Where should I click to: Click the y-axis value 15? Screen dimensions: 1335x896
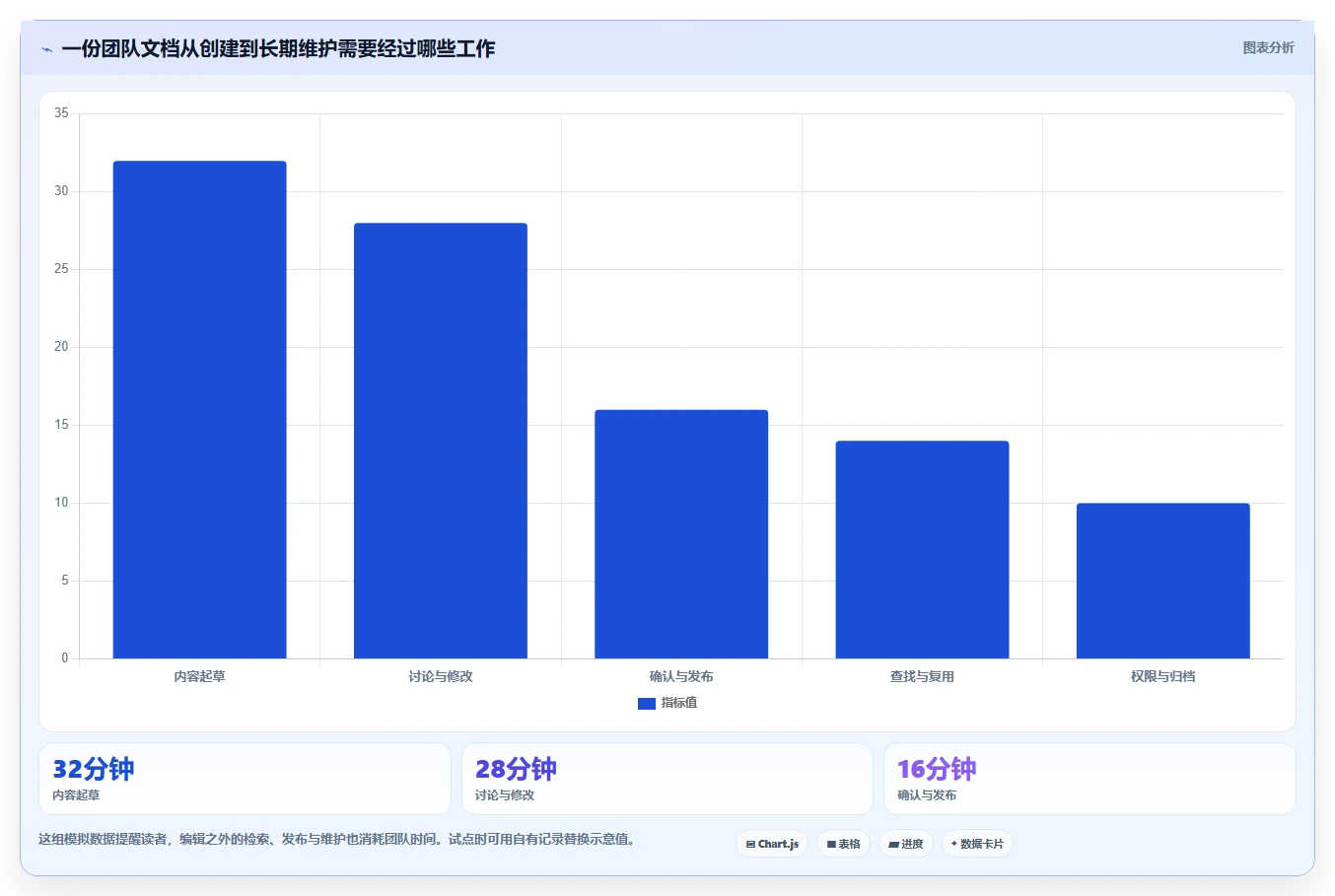click(61, 425)
